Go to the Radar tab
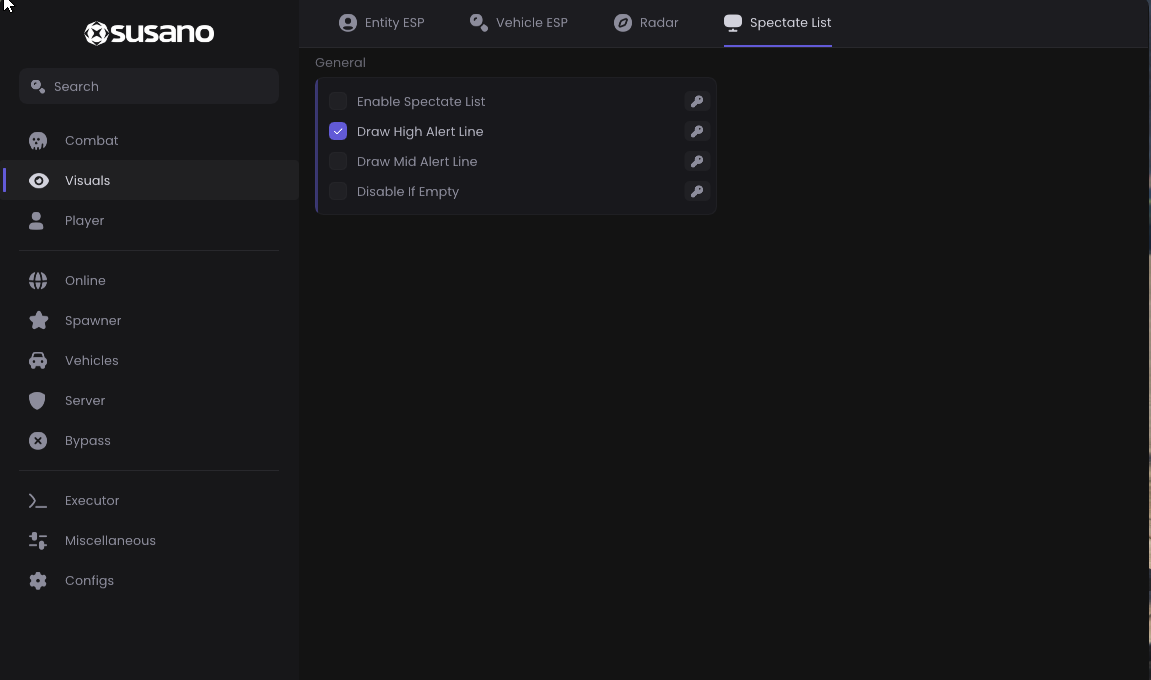Viewport: 1151px width, 680px height. click(x=646, y=23)
